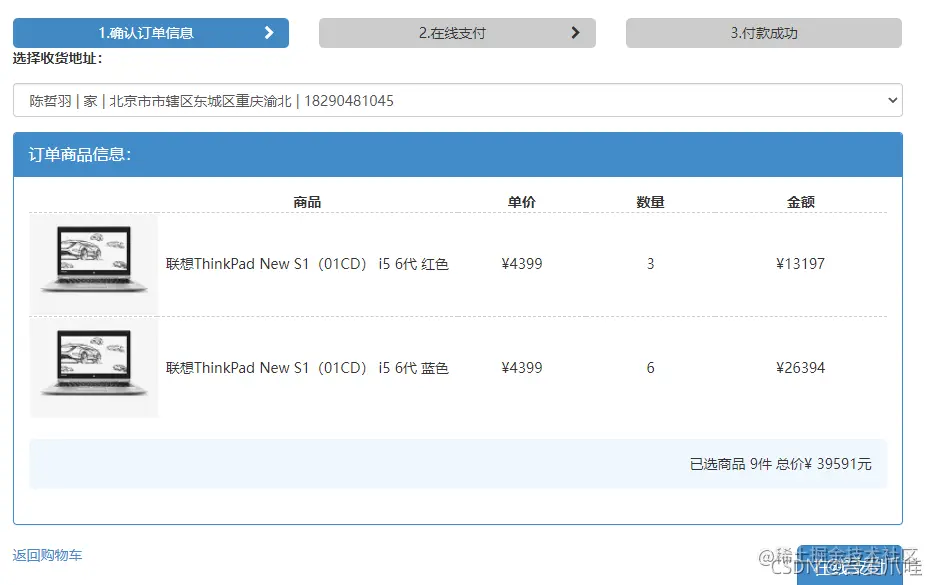Click the product name 联想ThinkPad New S1 红色
This screenshot has width=937, height=585.
[x=307, y=263]
